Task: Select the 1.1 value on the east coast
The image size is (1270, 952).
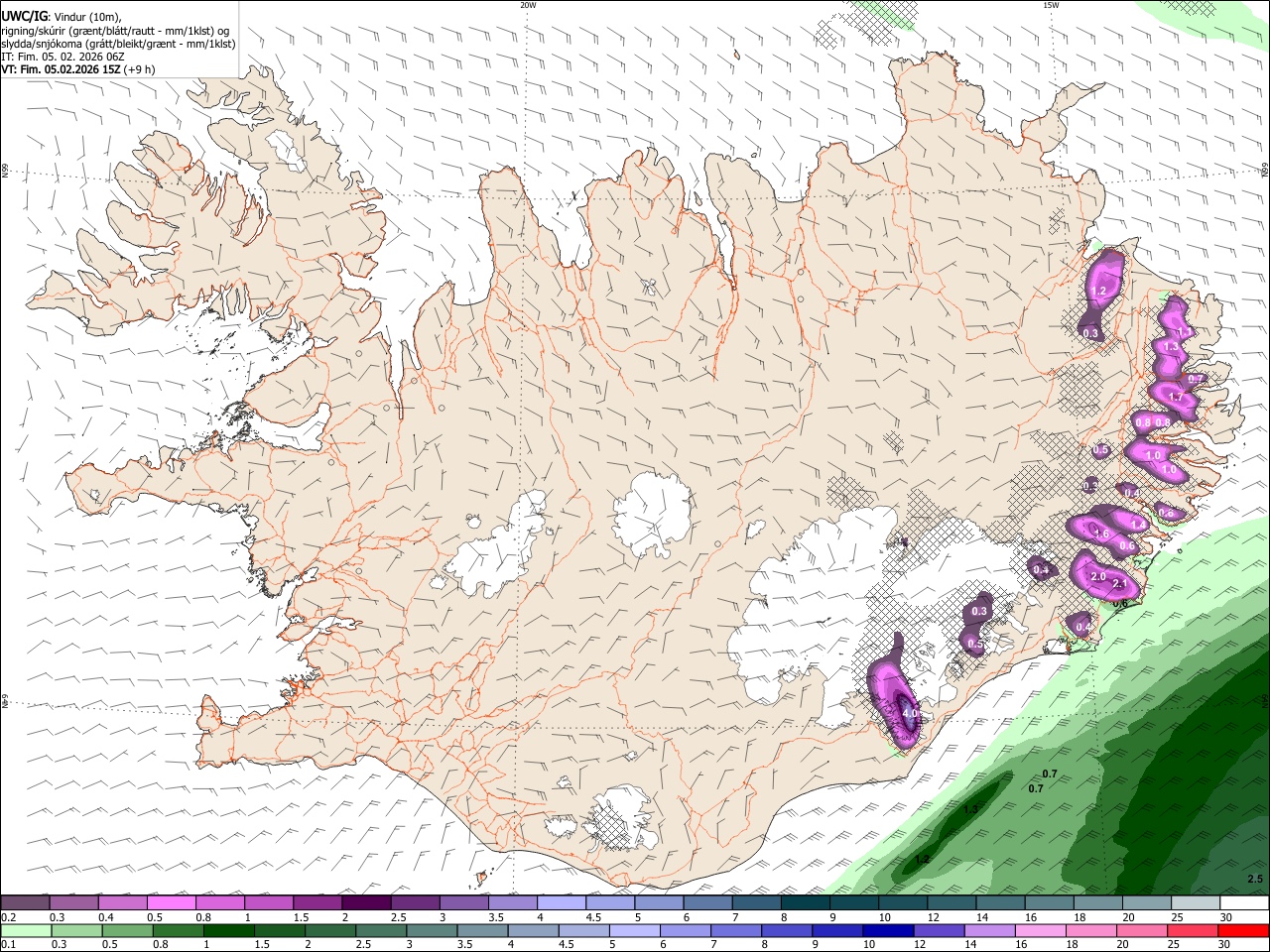Action: click(1184, 332)
